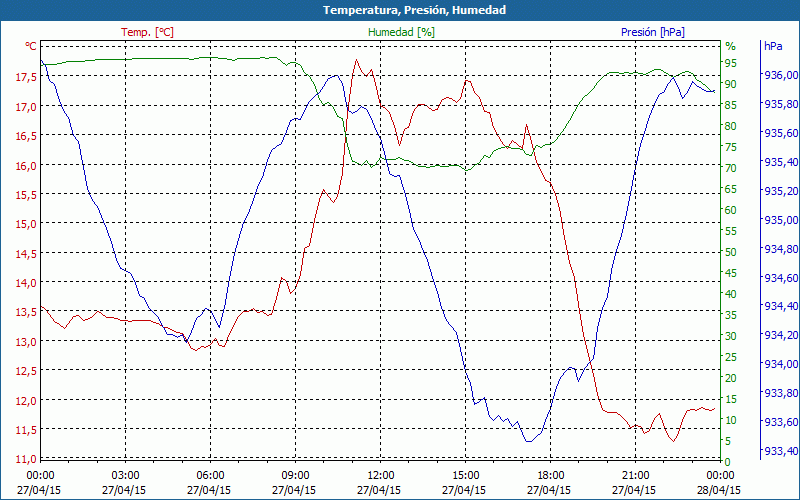Click 933,60 on the pressure axis
800x500 pixels.
coord(779,422)
